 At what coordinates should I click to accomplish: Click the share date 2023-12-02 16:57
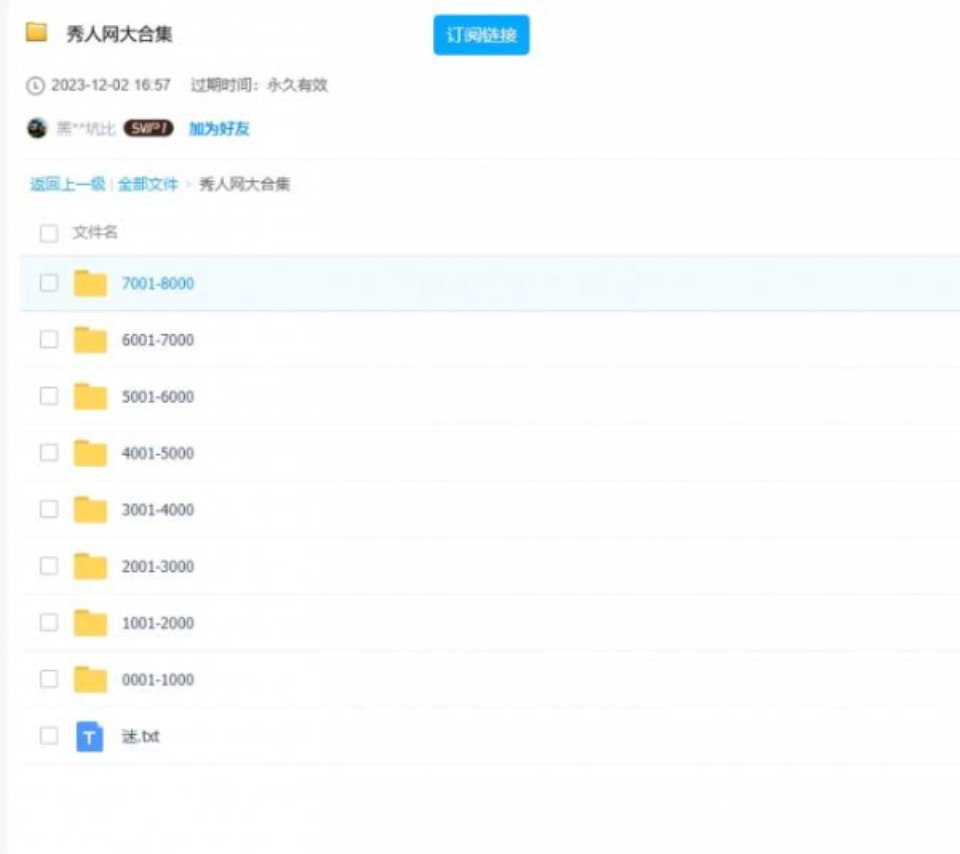(x=111, y=85)
